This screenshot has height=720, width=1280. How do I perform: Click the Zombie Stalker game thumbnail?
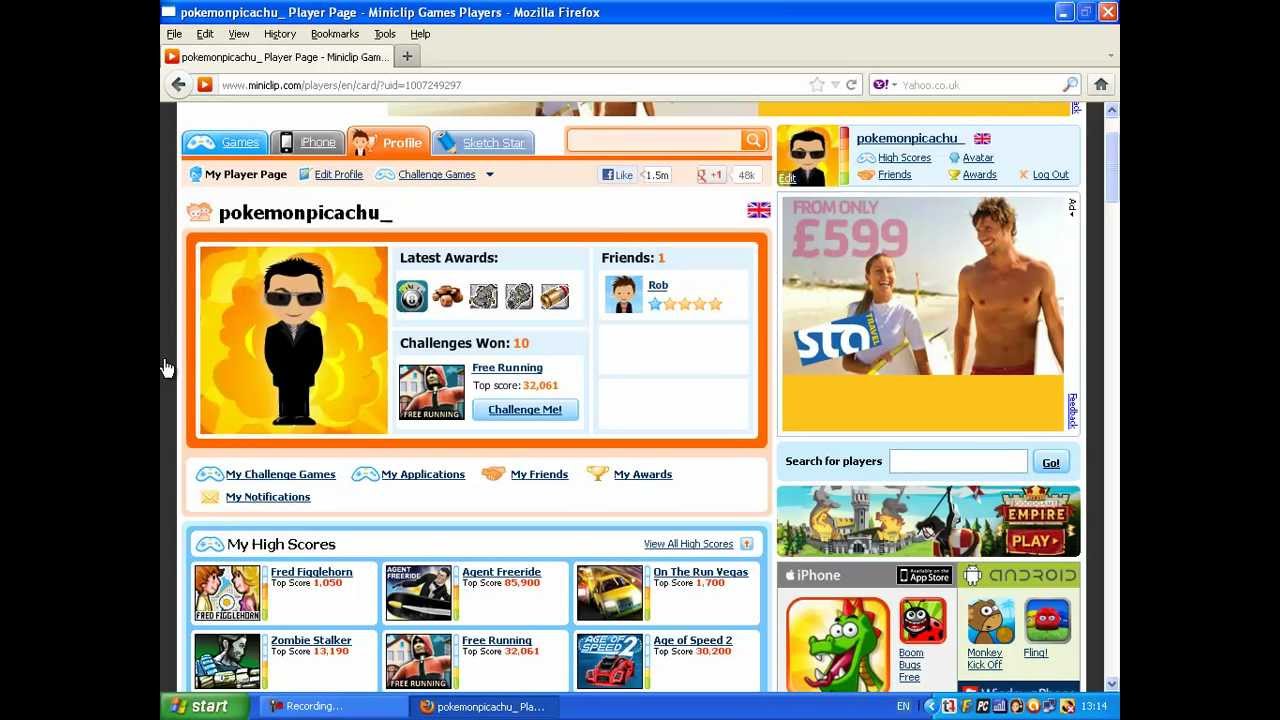tap(227, 661)
